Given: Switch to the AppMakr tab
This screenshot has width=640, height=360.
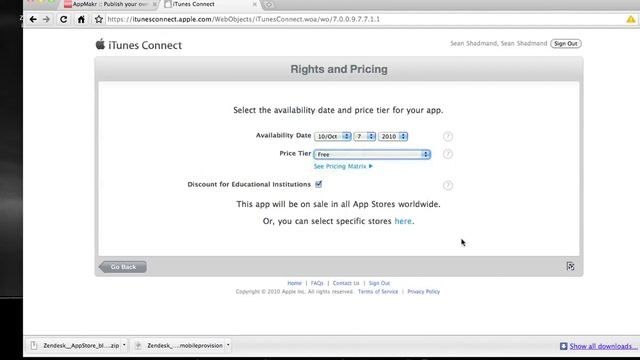Looking at the screenshot, I should pos(109,4).
